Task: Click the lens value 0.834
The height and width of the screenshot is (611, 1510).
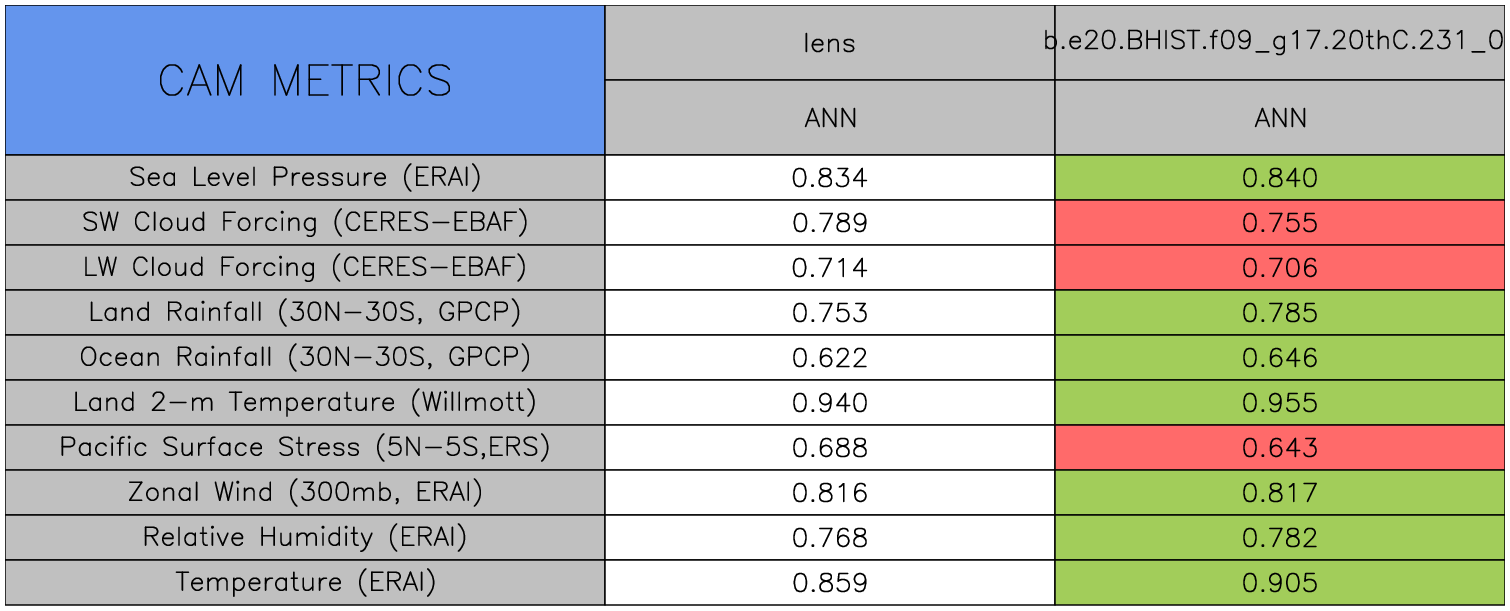Action: (830, 178)
